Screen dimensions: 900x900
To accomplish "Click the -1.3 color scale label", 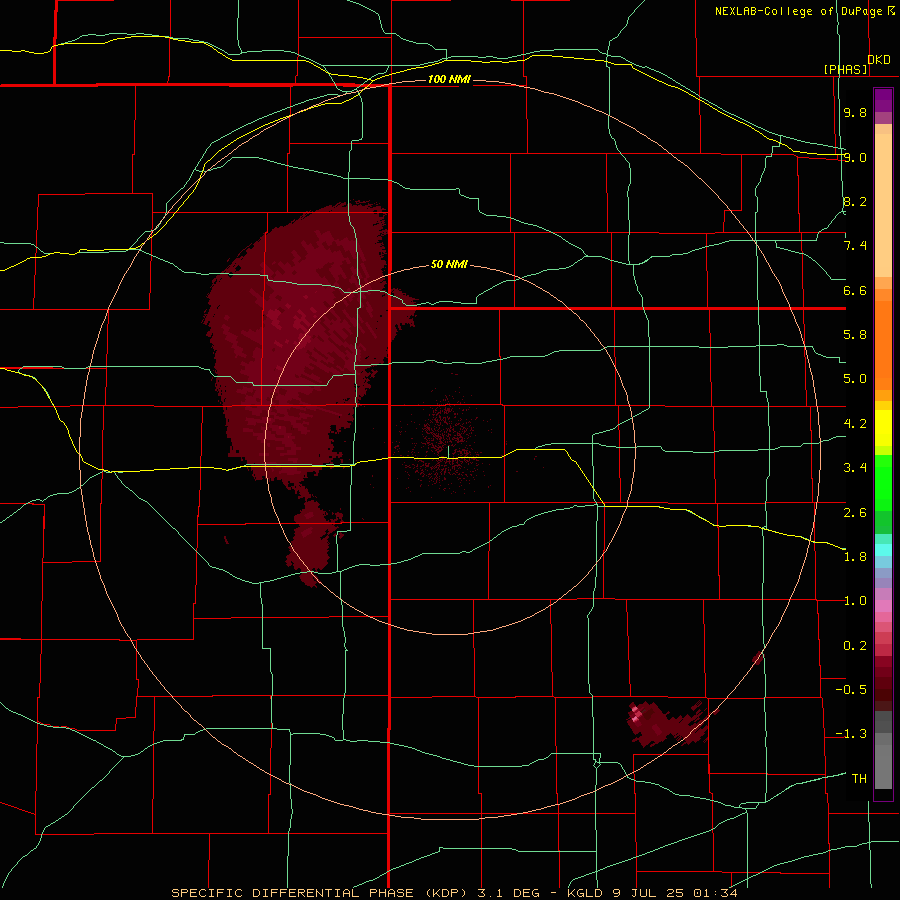I will coord(851,734).
